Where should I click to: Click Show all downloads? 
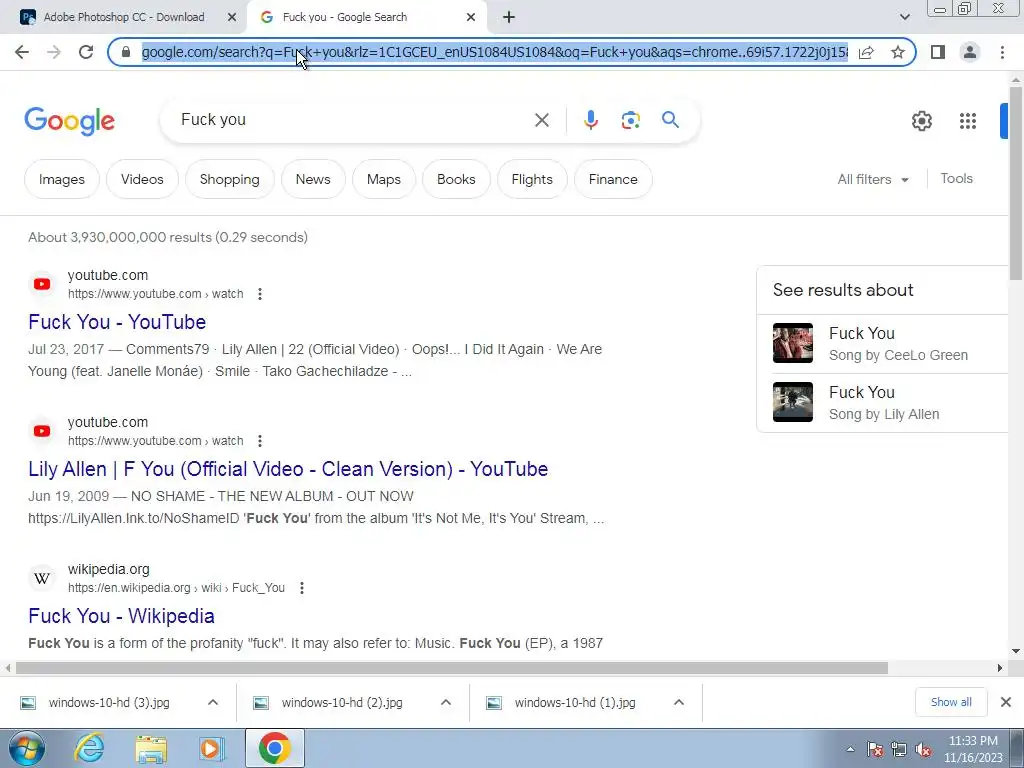click(x=952, y=702)
